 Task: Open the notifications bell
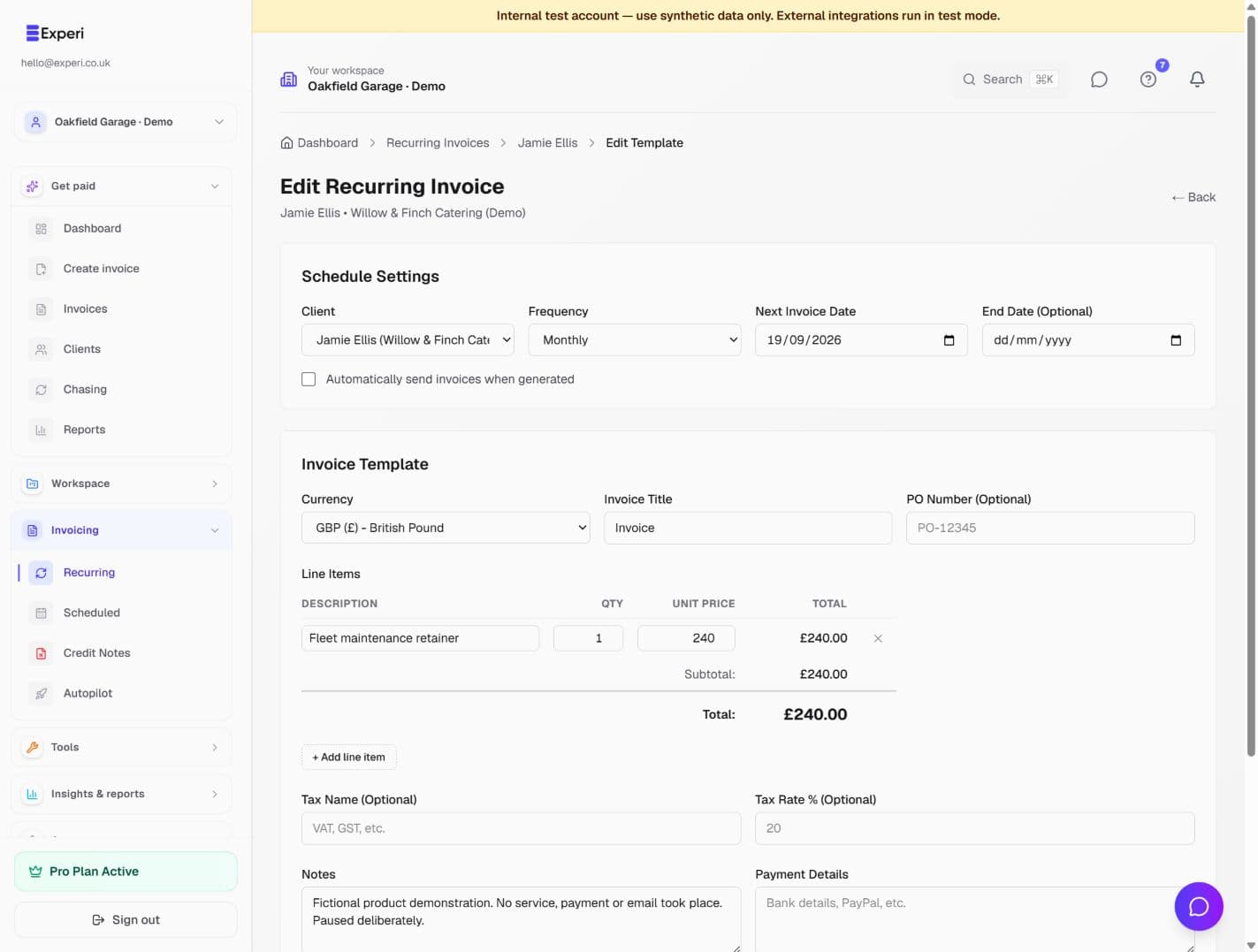click(x=1197, y=80)
